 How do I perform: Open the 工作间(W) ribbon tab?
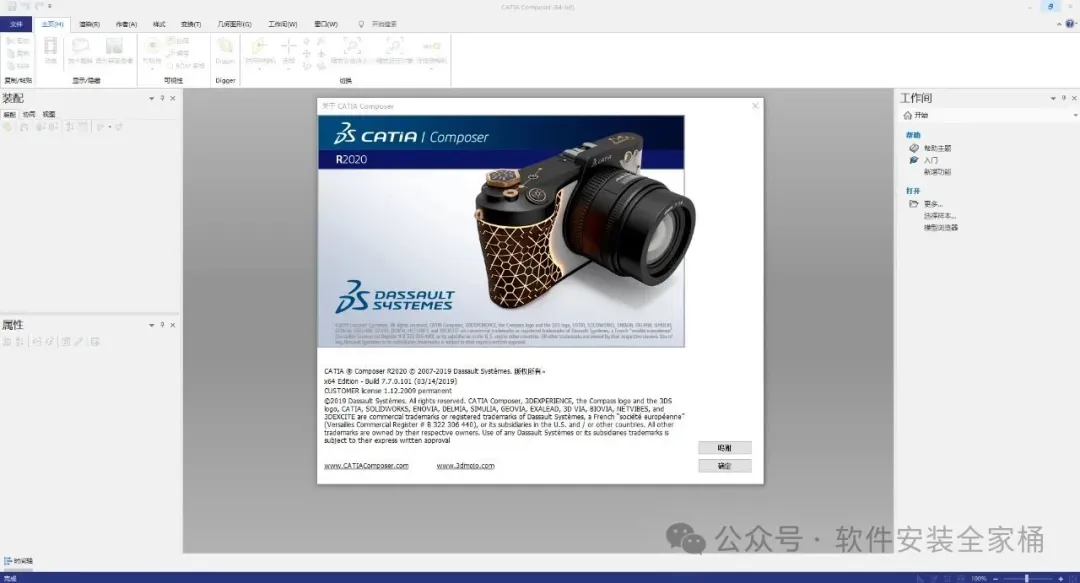(x=282, y=24)
